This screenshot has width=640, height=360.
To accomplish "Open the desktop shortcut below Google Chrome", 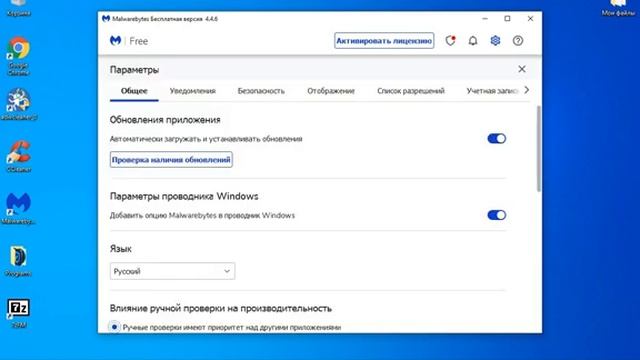I will point(18,104).
